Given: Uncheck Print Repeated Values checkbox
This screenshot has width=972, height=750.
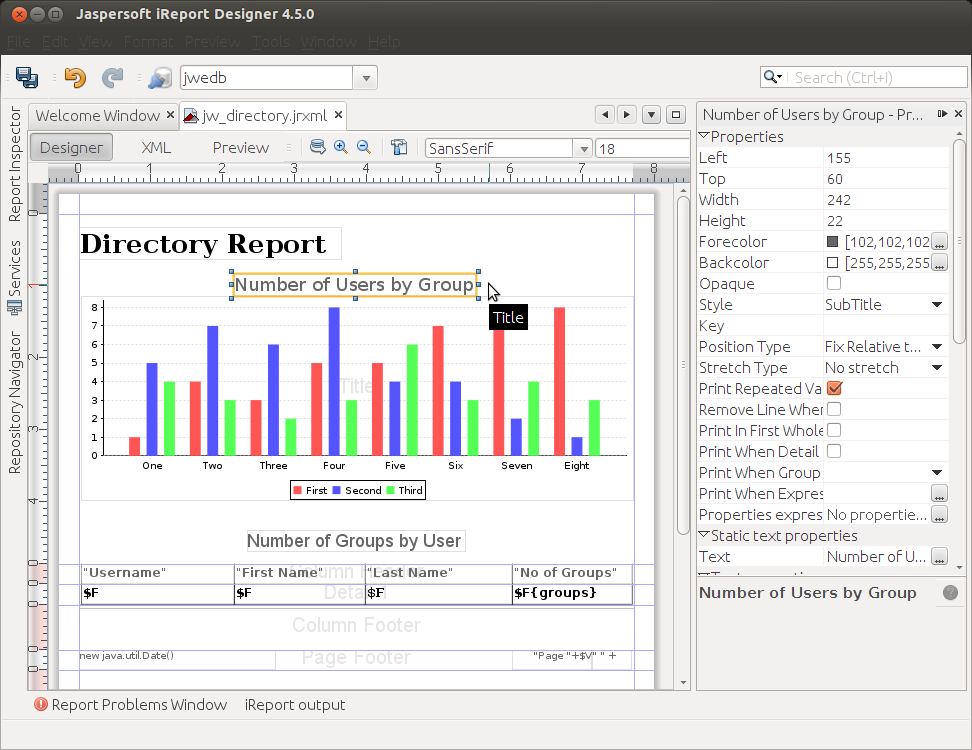Looking at the screenshot, I should (x=834, y=389).
